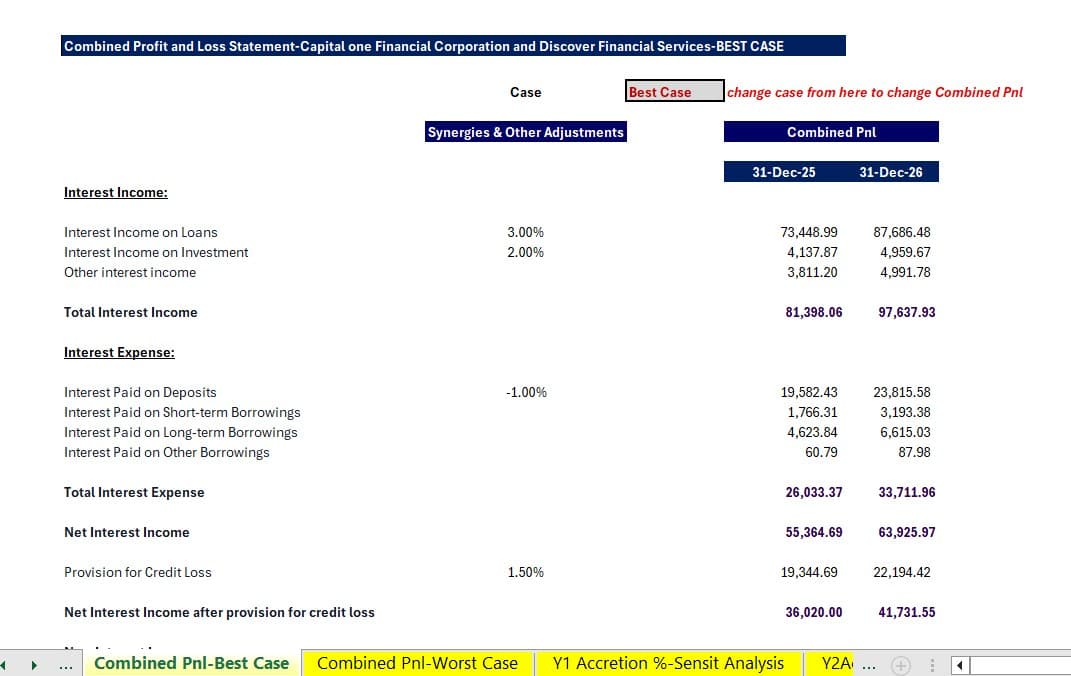Click the 3.00% synergy cell
1071x676 pixels.
[x=525, y=232]
